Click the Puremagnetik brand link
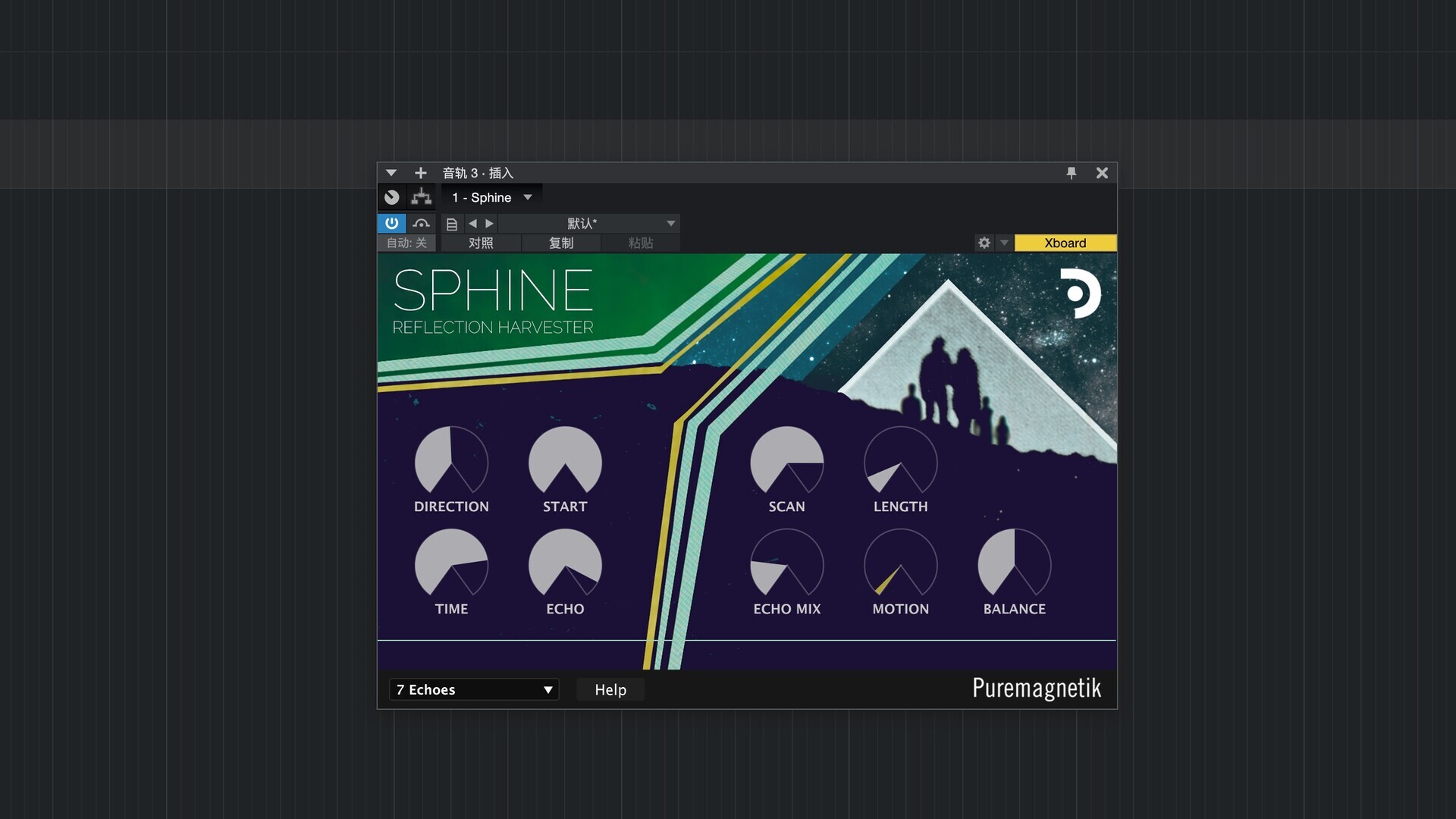 (1037, 688)
